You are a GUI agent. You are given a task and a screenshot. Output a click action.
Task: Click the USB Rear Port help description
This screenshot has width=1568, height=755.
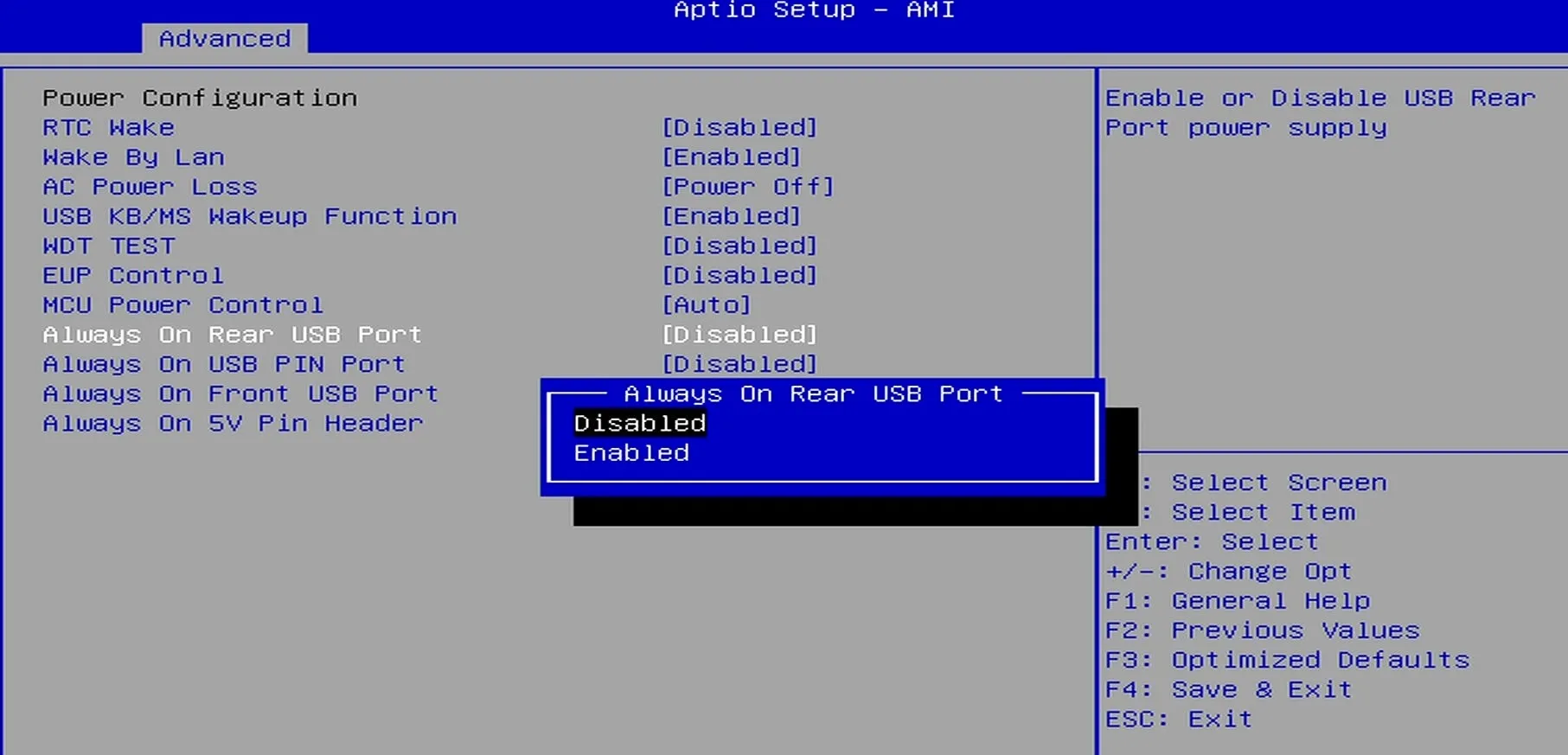coord(1321,113)
